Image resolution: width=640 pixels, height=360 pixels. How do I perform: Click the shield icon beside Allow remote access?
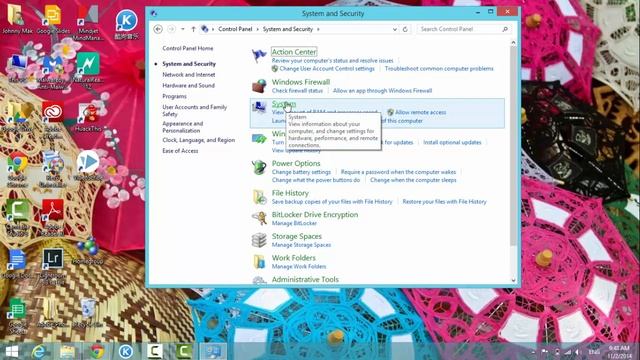click(x=390, y=112)
